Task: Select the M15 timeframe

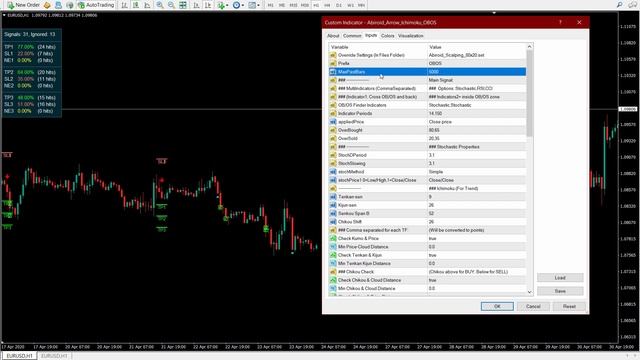Action: coord(293,5)
